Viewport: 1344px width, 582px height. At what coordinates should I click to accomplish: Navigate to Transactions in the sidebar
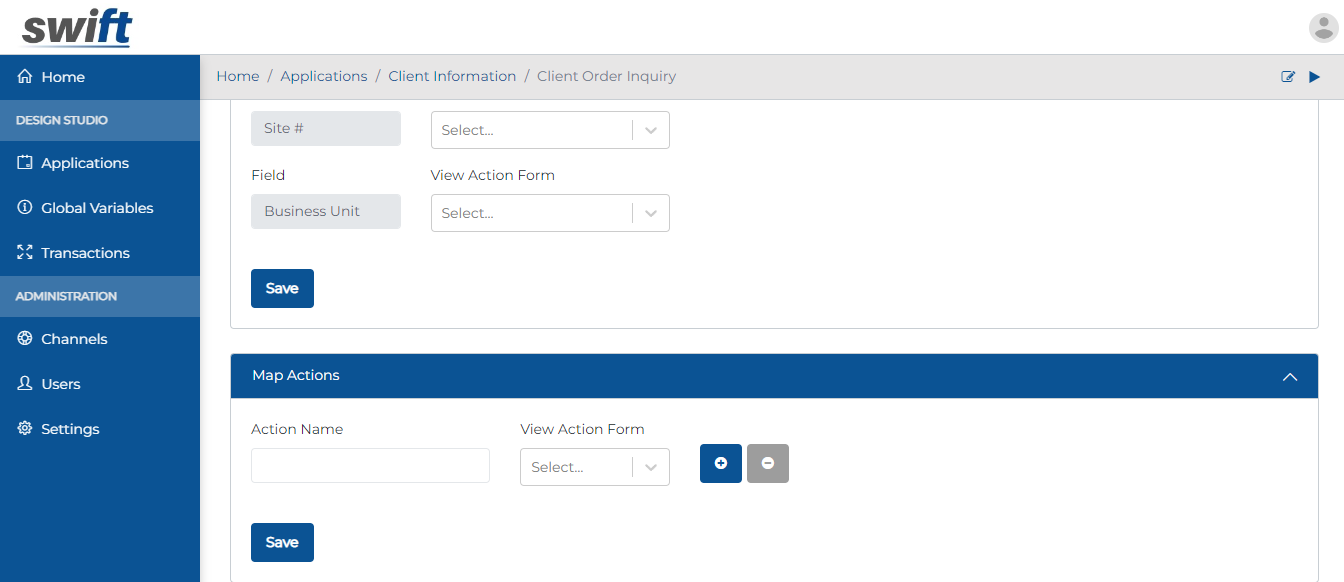click(x=85, y=253)
